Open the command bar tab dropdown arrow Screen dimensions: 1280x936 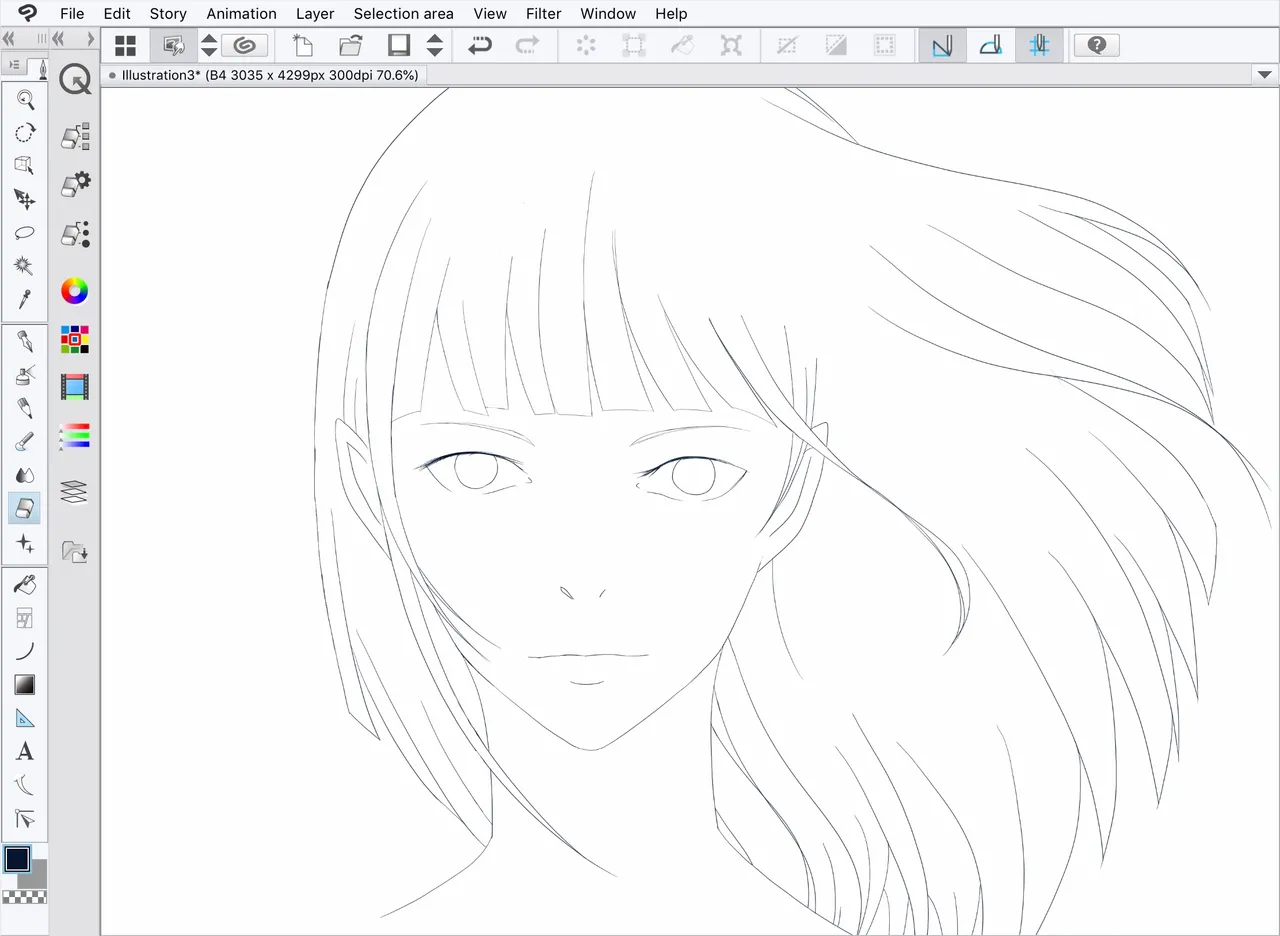(x=1265, y=75)
